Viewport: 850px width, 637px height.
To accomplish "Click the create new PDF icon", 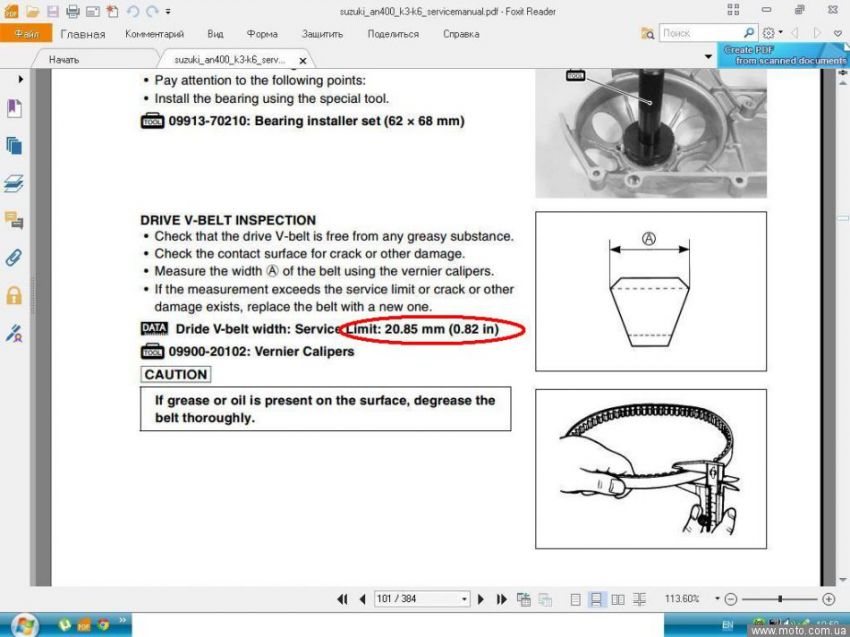I will tap(113, 11).
